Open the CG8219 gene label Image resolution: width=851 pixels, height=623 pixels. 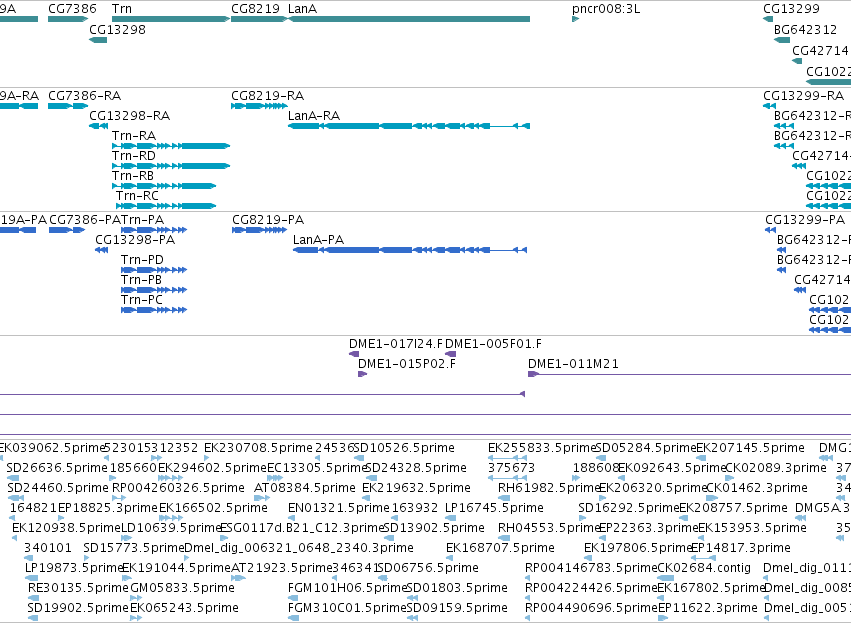[256, 9]
